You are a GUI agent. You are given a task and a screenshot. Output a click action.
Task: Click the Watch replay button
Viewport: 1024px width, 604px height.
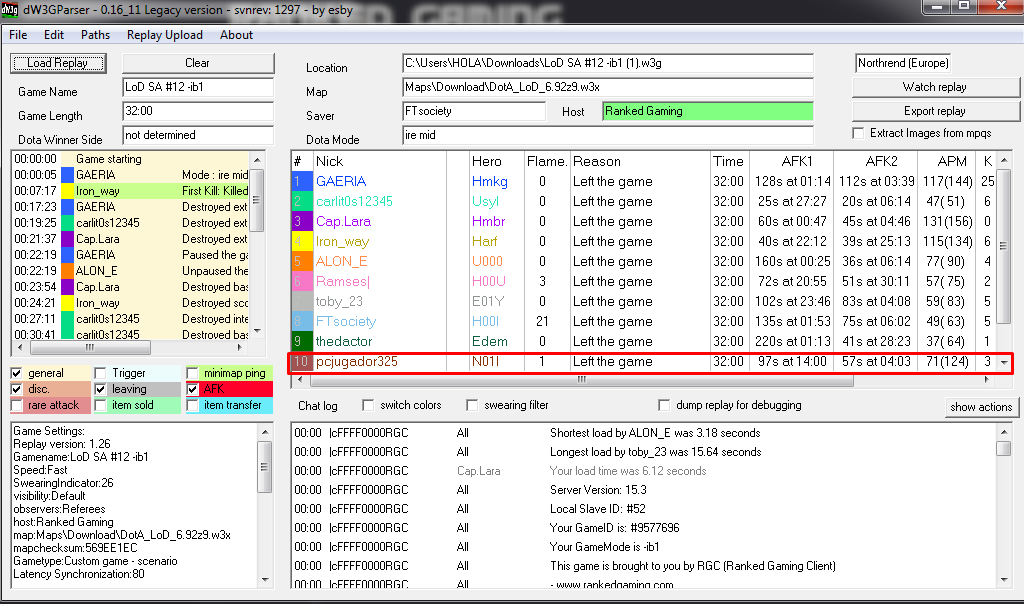pyautogui.click(x=935, y=87)
